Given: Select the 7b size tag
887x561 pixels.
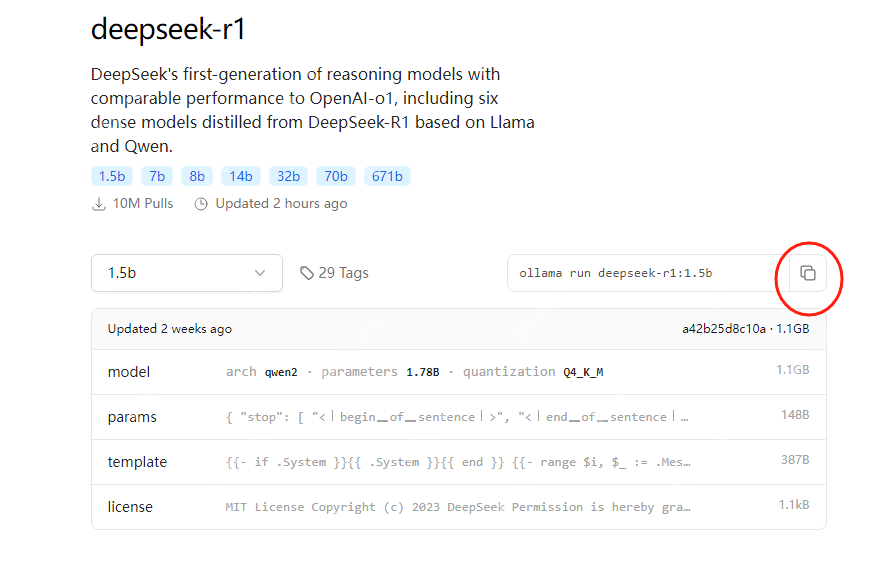Looking at the screenshot, I should click(x=157, y=176).
